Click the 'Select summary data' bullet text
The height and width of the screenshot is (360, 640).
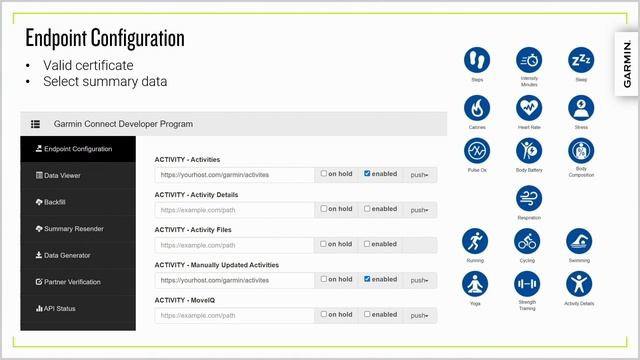click(105, 82)
